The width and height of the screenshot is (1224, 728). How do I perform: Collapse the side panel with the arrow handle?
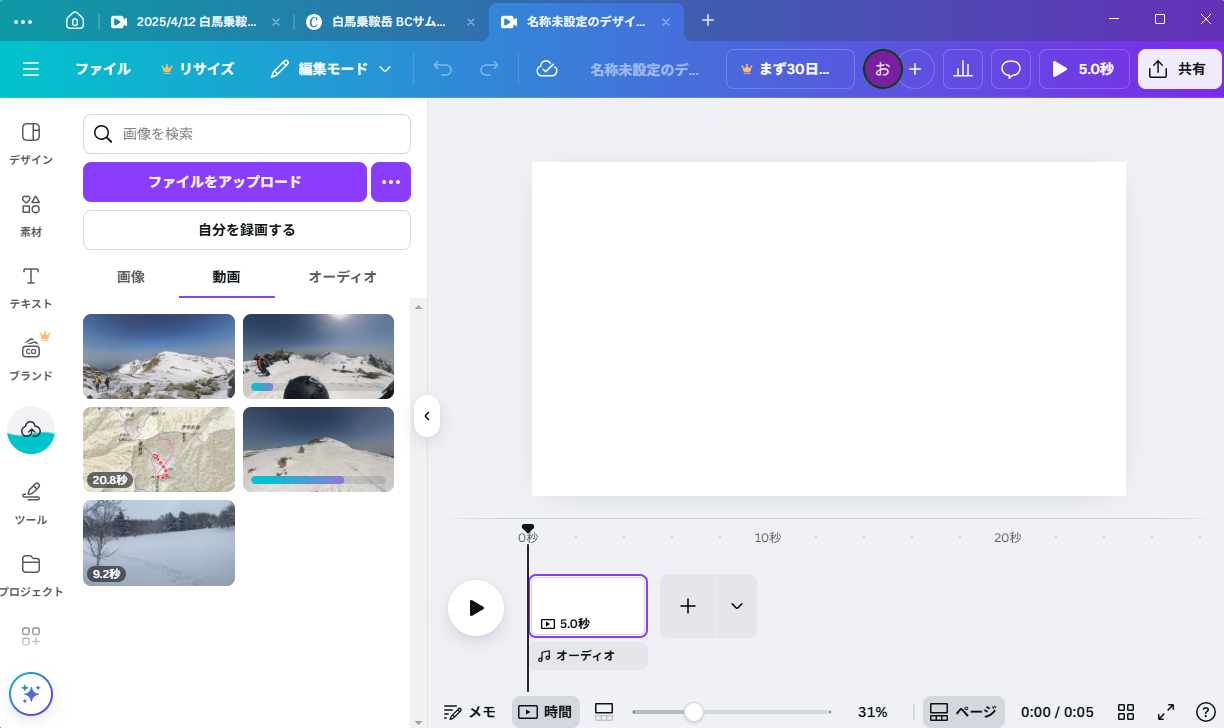[427, 416]
